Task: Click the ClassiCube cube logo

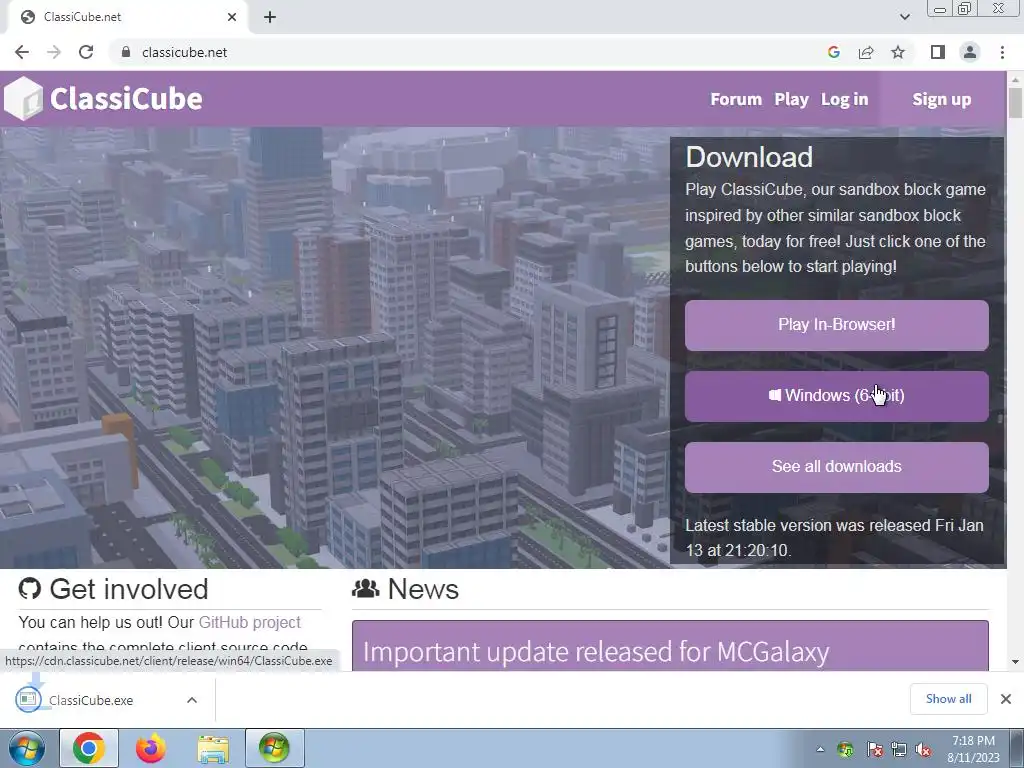Action: click(24, 99)
